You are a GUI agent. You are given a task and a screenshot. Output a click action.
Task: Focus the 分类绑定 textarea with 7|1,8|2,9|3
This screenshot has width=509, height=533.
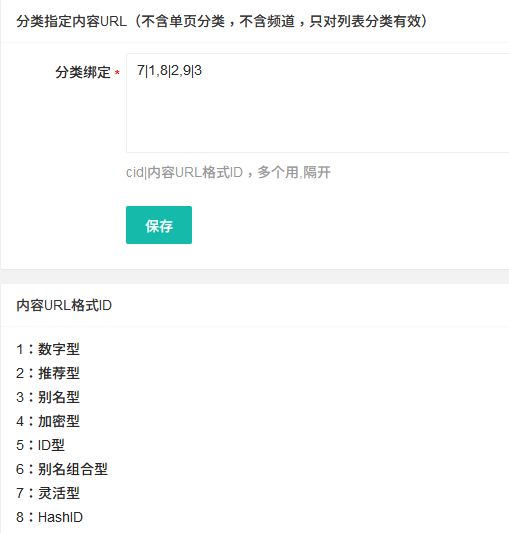coord(318,103)
